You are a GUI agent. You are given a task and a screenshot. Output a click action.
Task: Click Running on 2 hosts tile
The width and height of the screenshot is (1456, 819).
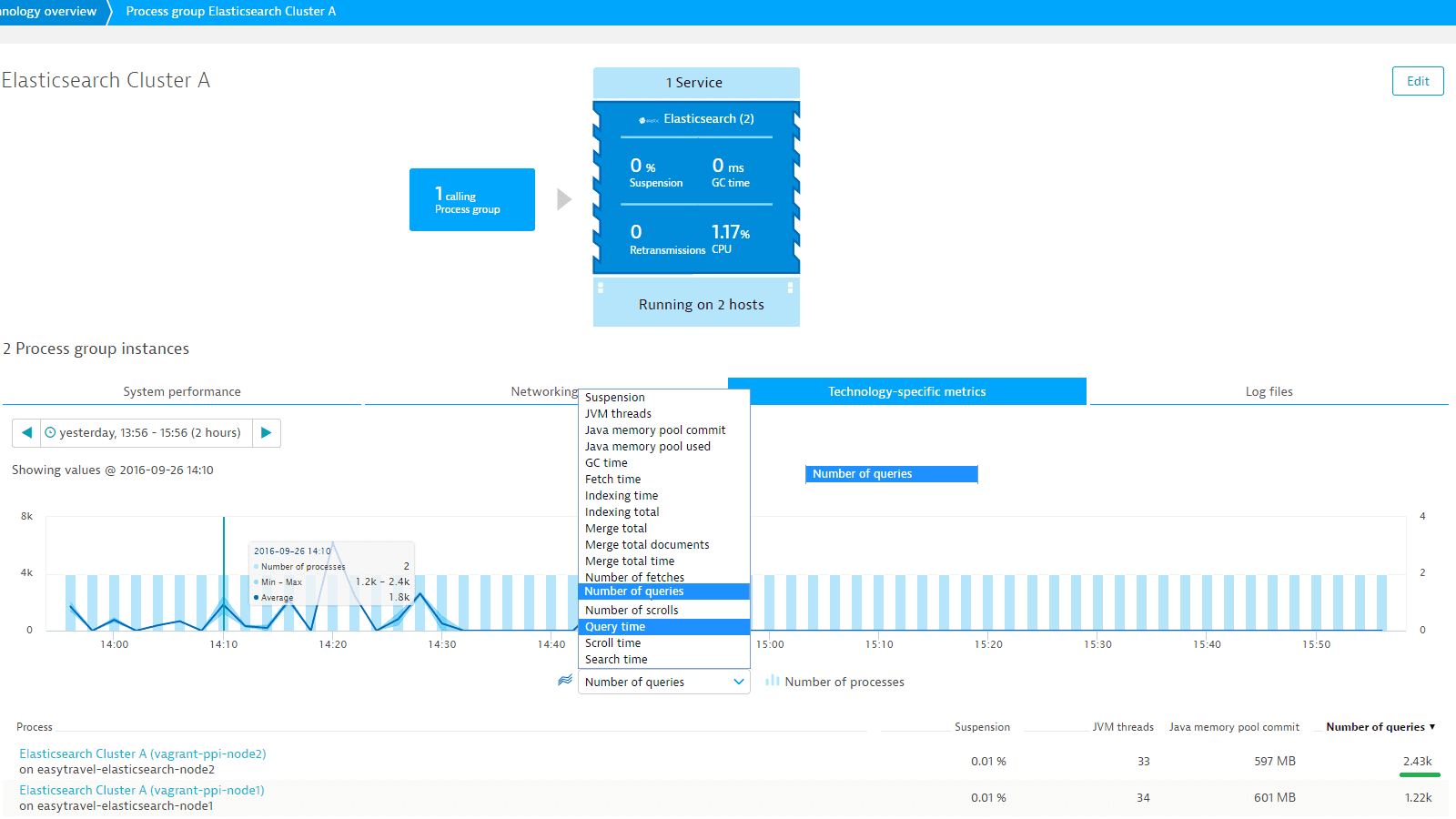click(x=696, y=304)
